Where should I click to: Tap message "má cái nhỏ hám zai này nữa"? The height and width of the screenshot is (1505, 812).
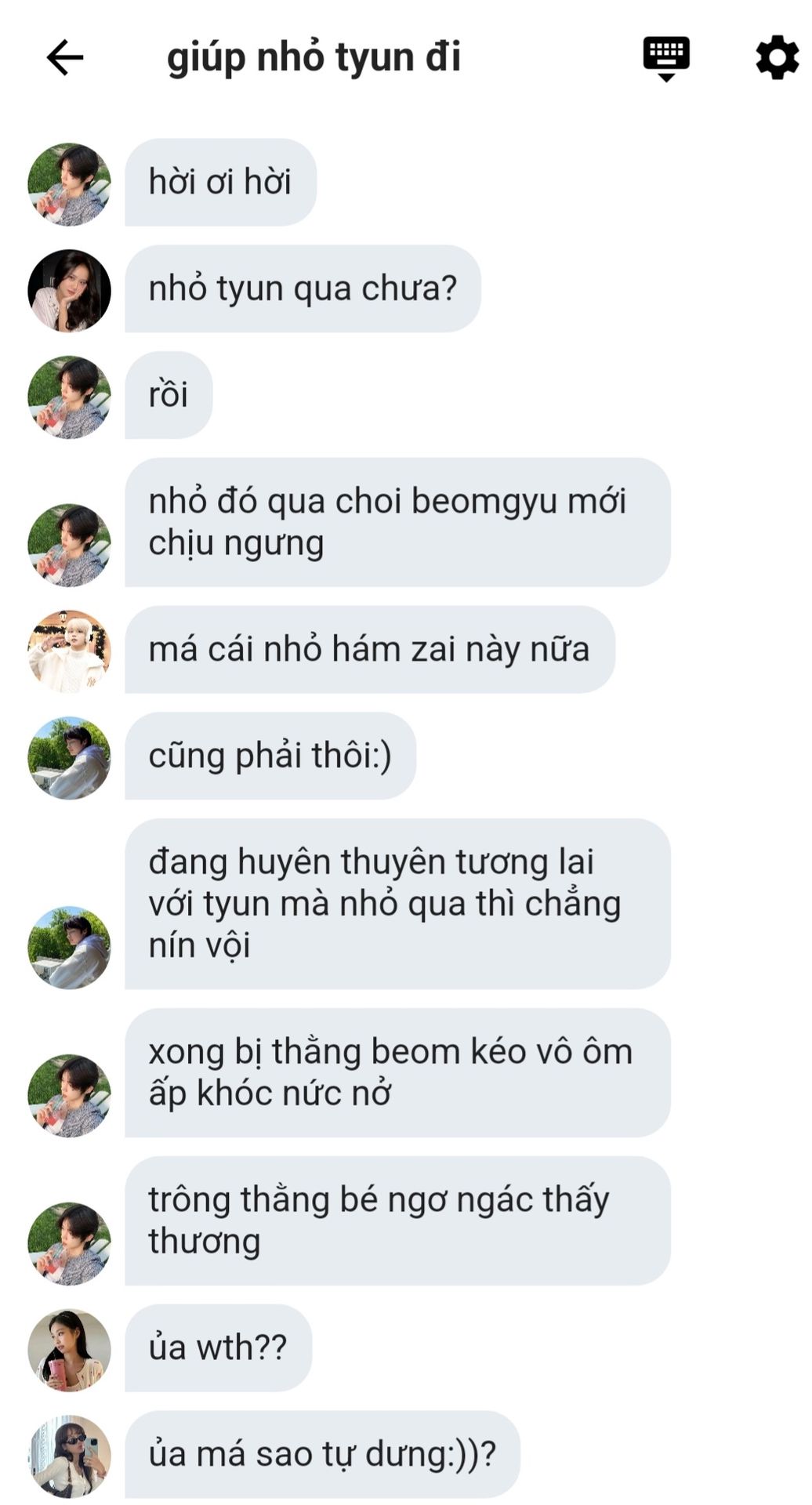coord(370,649)
